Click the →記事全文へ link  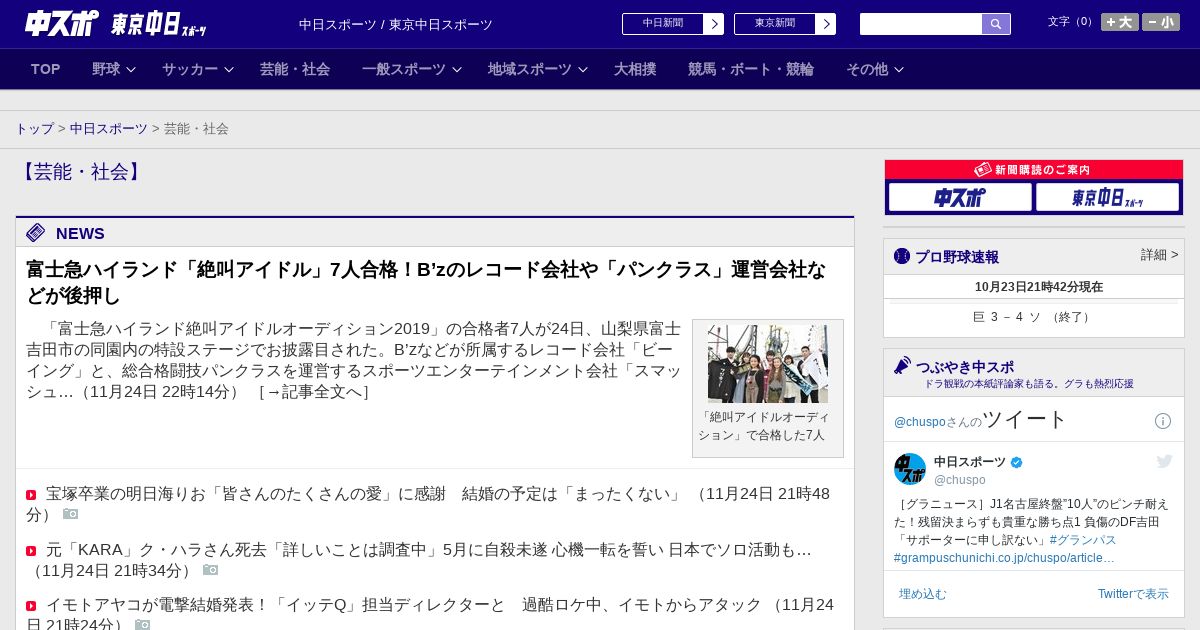coord(314,392)
